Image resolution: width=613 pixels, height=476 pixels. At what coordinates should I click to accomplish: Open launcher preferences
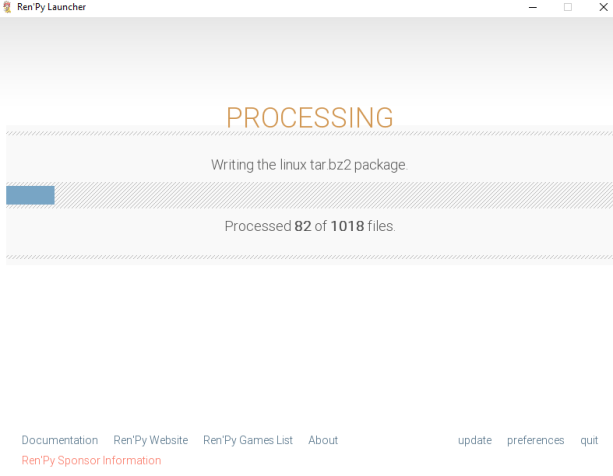535,440
